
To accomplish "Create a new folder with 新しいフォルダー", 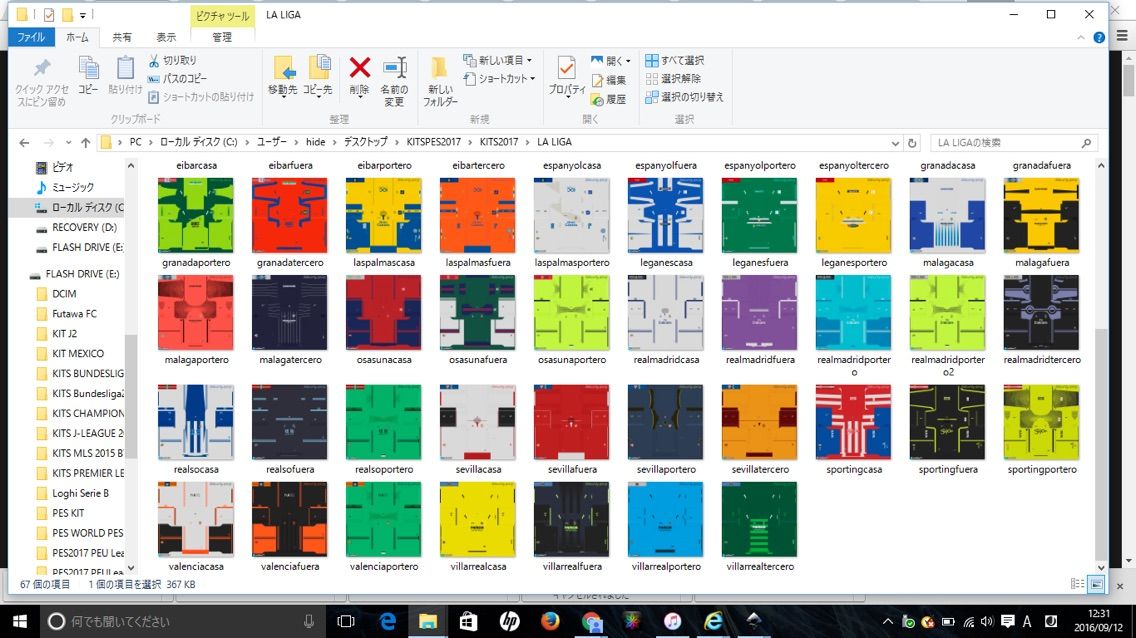I will pos(440,81).
